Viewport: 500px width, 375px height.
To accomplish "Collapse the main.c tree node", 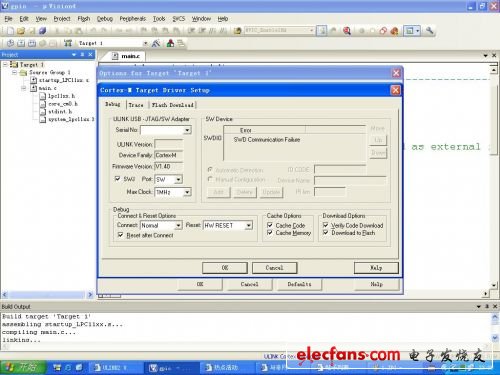I will (24, 88).
